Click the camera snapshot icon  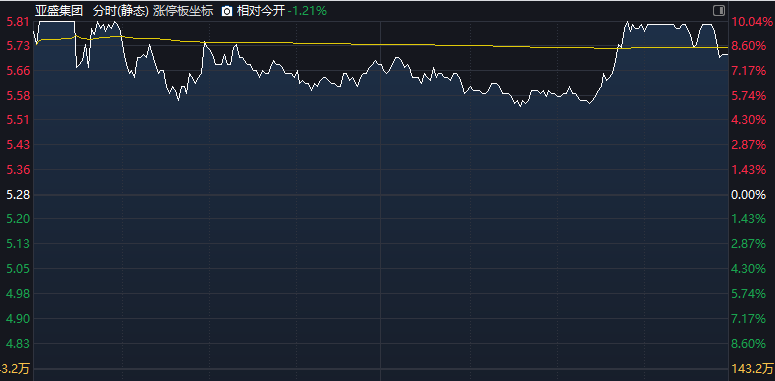[x=227, y=11]
